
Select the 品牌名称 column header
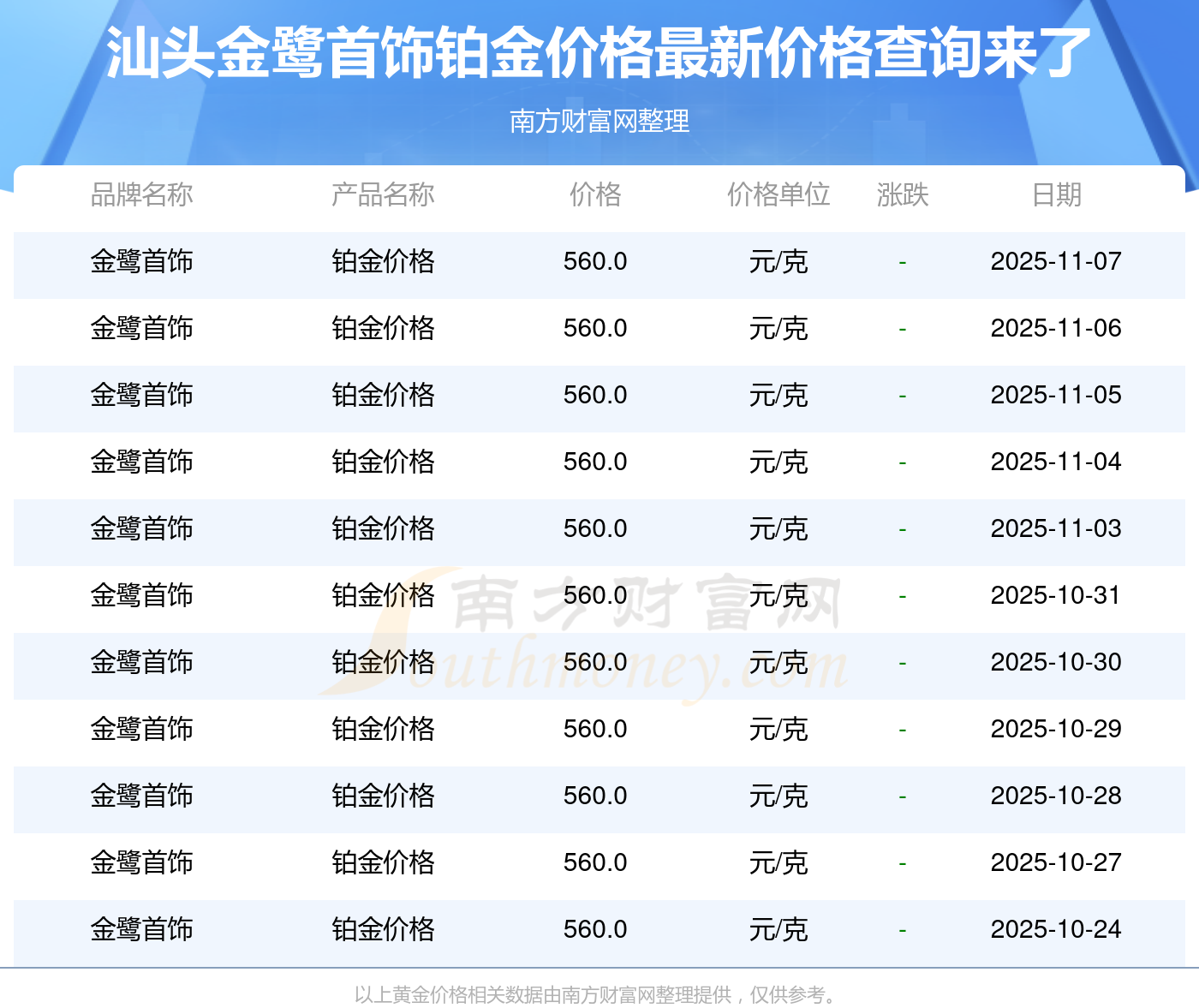[142, 195]
